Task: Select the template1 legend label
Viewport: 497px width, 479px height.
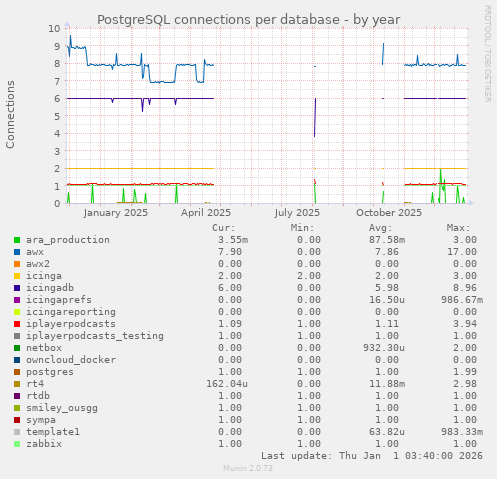Action: point(53,432)
